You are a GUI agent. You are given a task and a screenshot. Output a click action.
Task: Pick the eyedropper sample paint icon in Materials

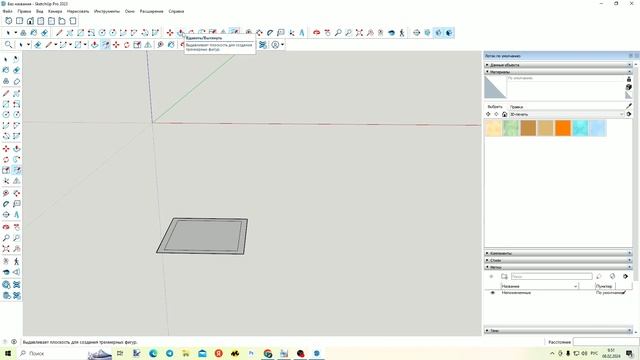(629, 106)
